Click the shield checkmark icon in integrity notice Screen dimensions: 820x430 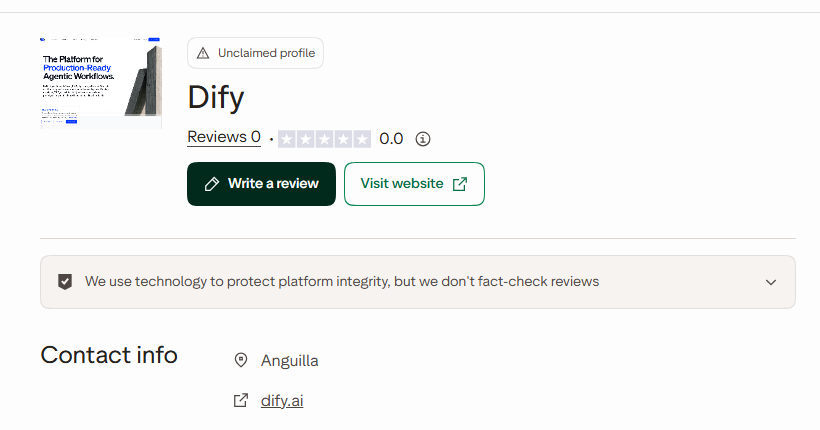[65, 281]
